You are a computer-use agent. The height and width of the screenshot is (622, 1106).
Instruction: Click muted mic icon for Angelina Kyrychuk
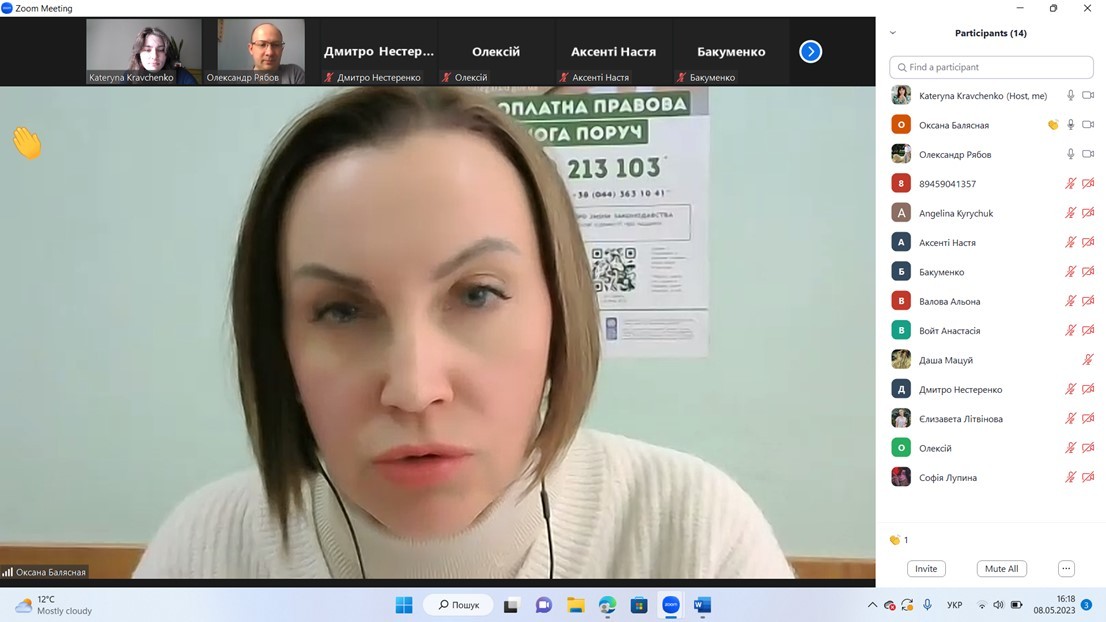pyautogui.click(x=1070, y=213)
